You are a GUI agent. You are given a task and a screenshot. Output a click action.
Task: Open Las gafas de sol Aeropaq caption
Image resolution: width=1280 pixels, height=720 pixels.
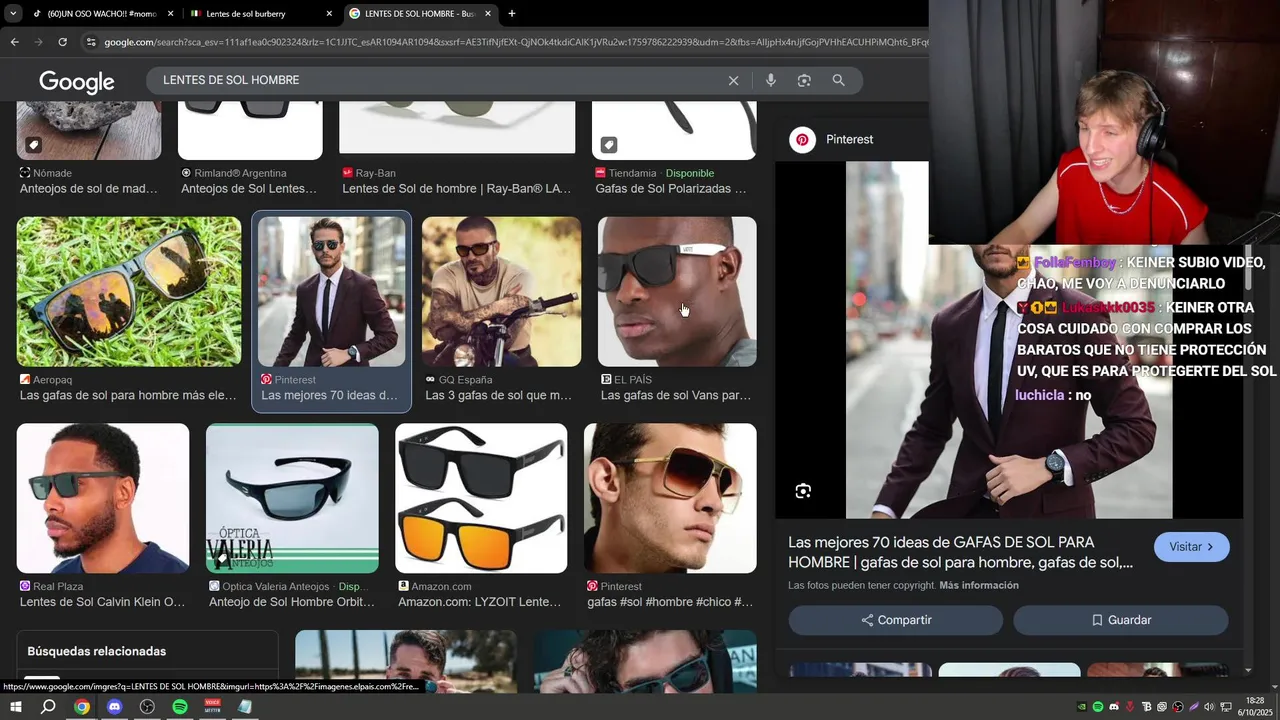tap(128, 395)
